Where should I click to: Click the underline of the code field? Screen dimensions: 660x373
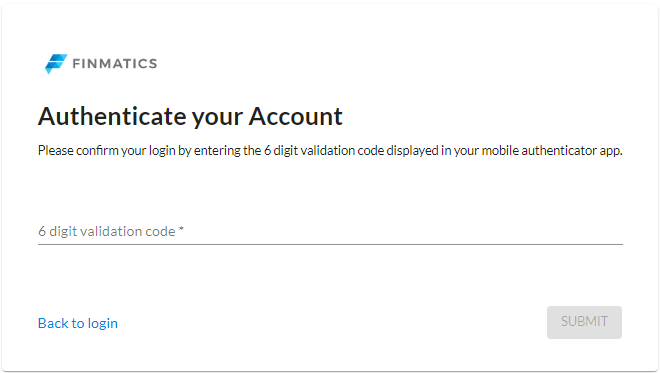330,244
